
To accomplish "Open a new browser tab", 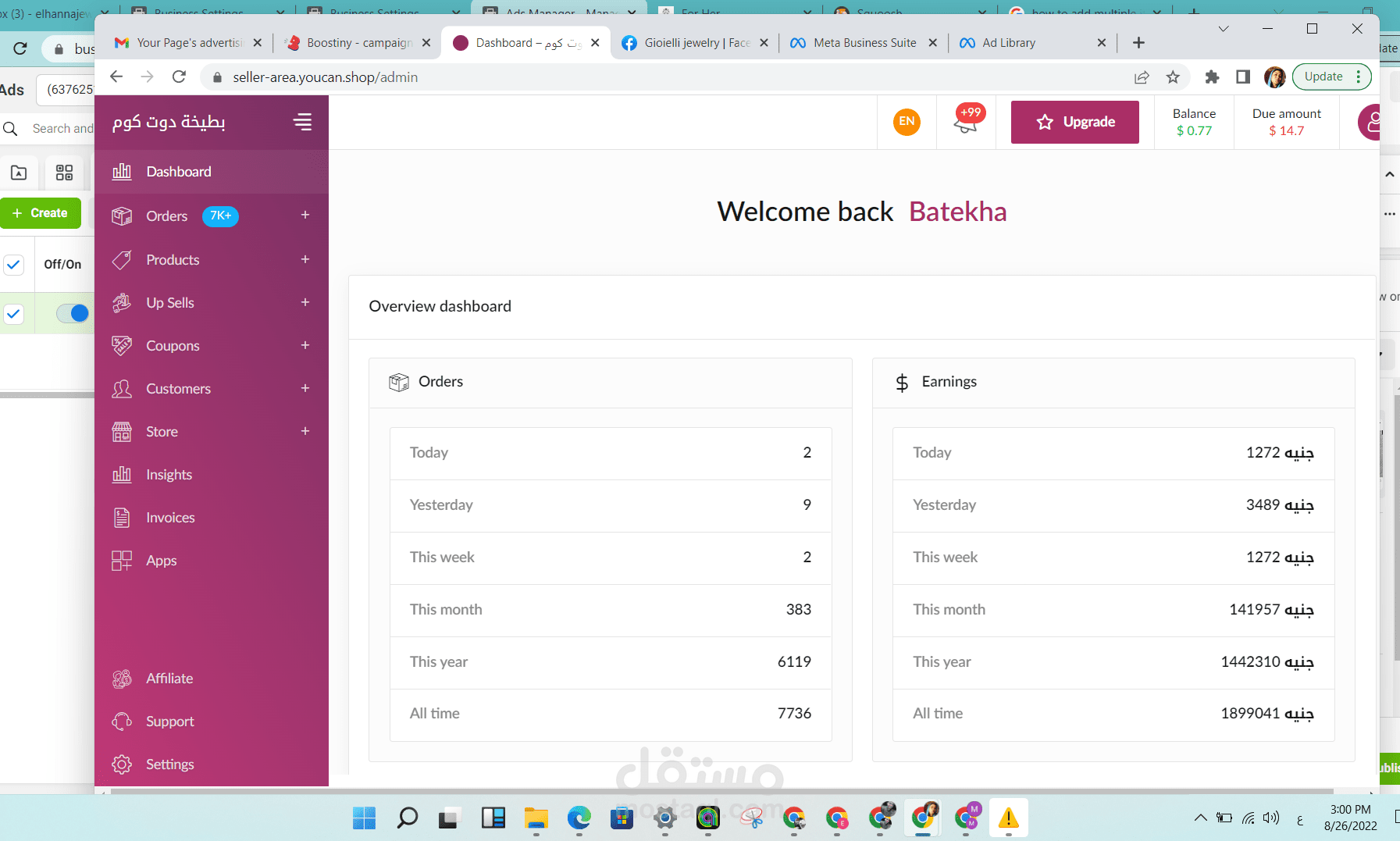I will [x=1138, y=43].
